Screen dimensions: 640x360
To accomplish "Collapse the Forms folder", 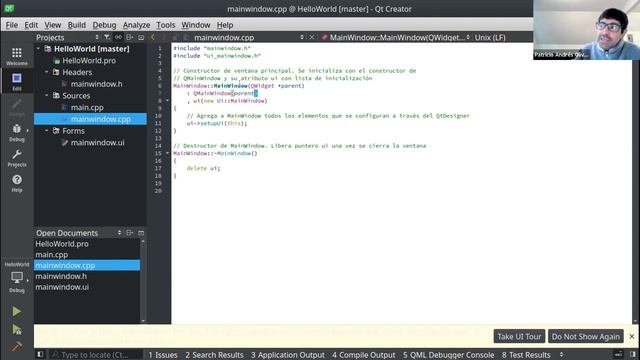I will pos(47,130).
